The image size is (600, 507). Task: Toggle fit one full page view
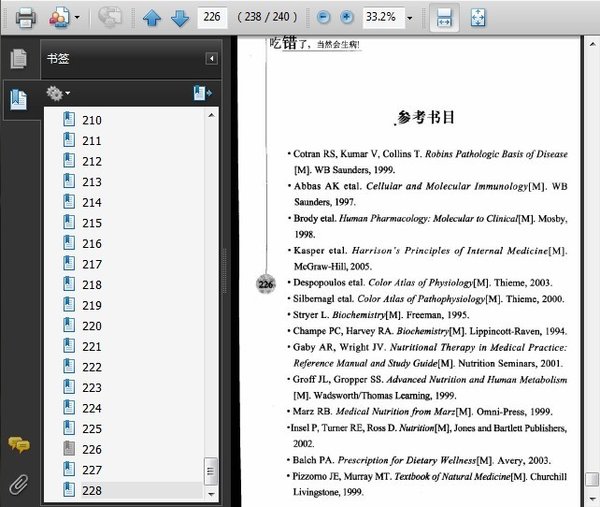[x=477, y=17]
